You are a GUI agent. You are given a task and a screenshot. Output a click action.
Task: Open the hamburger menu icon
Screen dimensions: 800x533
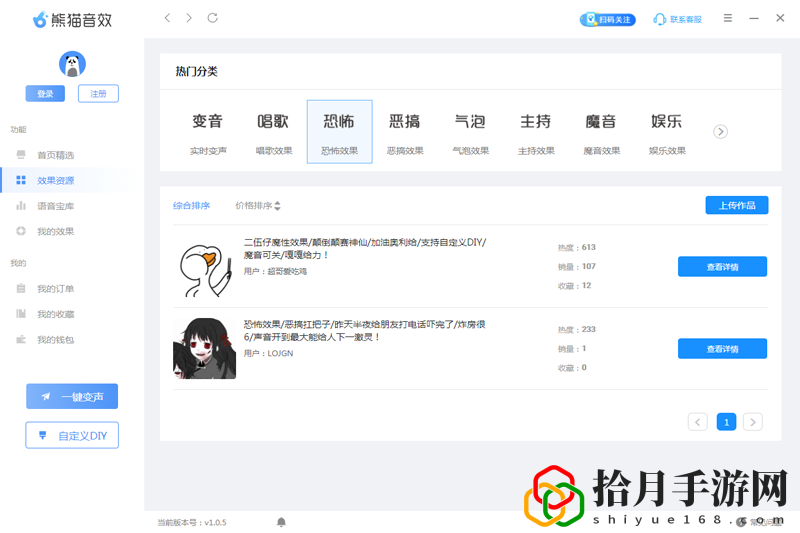[x=728, y=18]
